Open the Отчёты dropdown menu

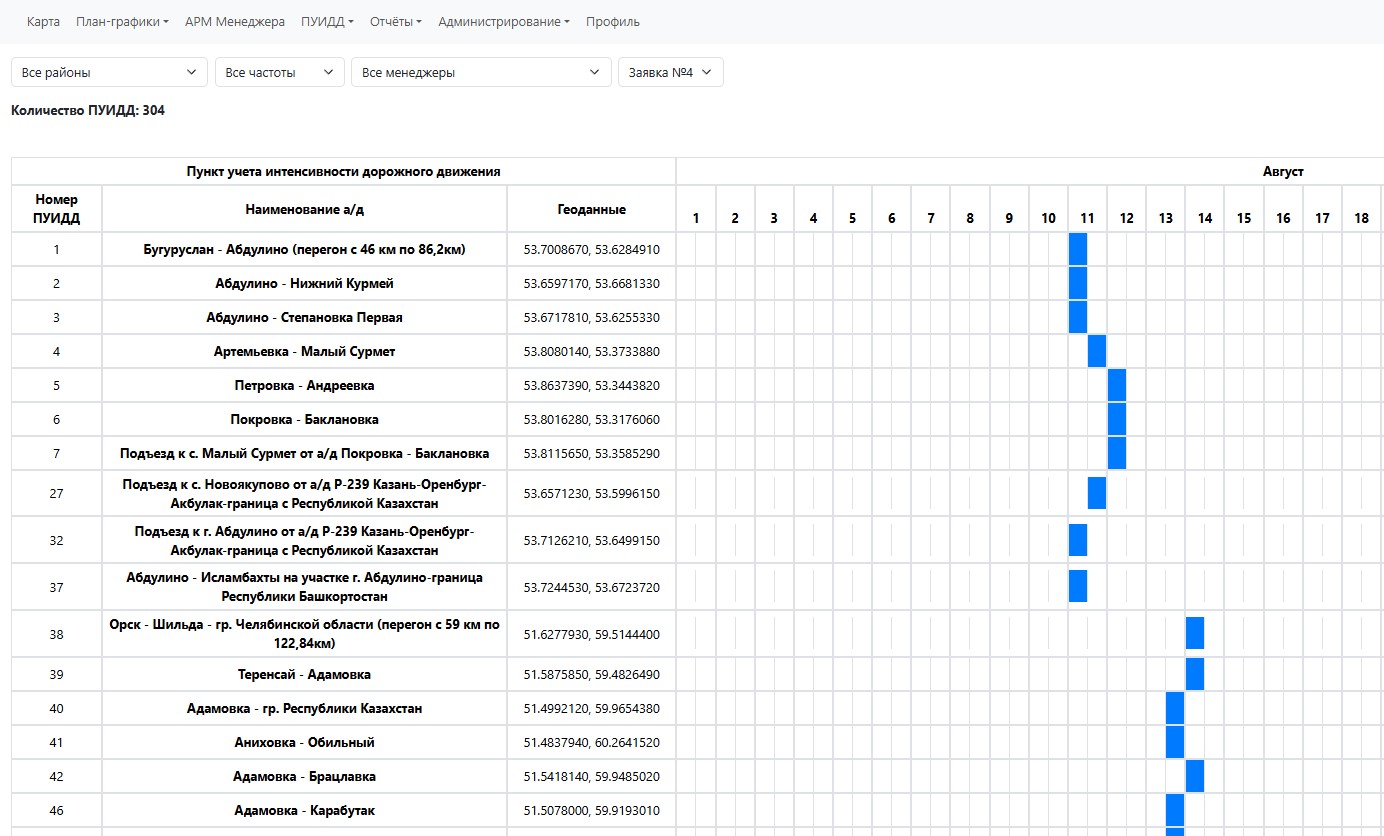pyautogui.click(x=396, y=22)
